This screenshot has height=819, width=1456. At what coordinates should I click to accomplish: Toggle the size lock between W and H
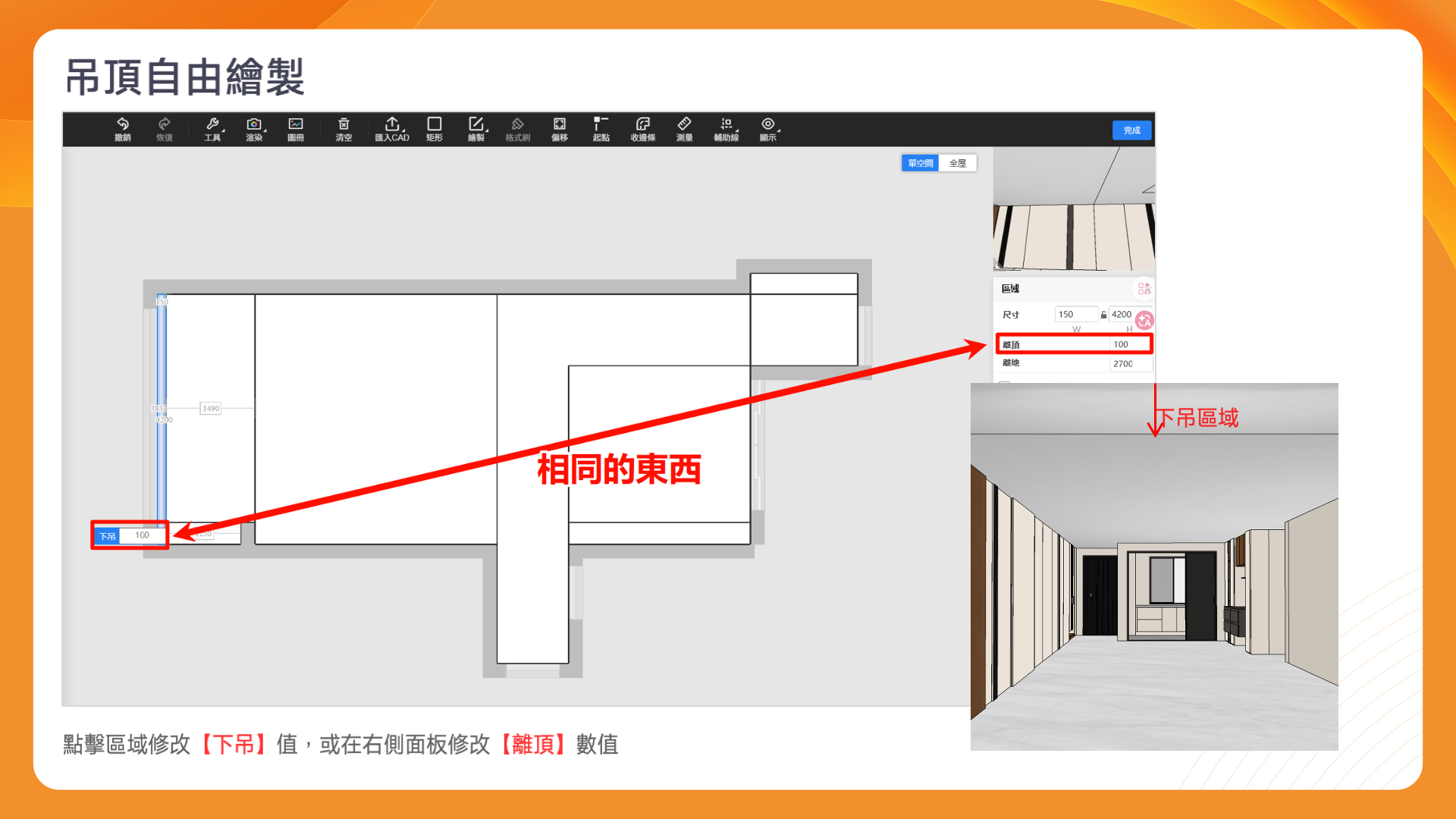(1103, 315)
